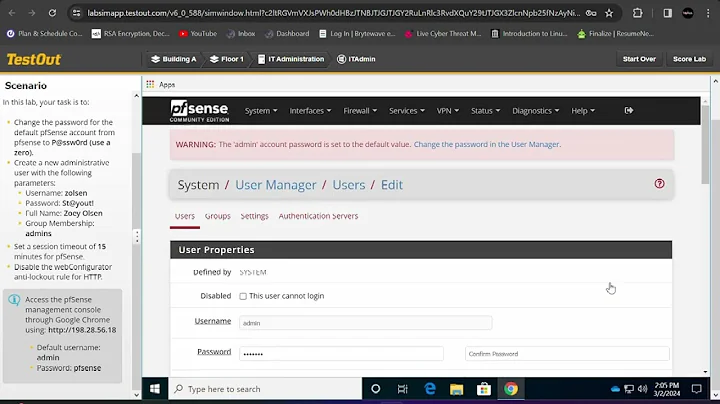This screenshot has width=720, height=404.
Task: Open the site information icon in address bar
Action: coord(77,13)
